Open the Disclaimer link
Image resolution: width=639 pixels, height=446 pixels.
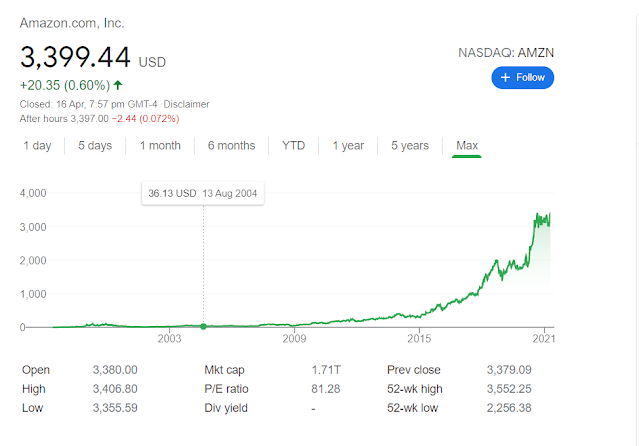[186, 104]
